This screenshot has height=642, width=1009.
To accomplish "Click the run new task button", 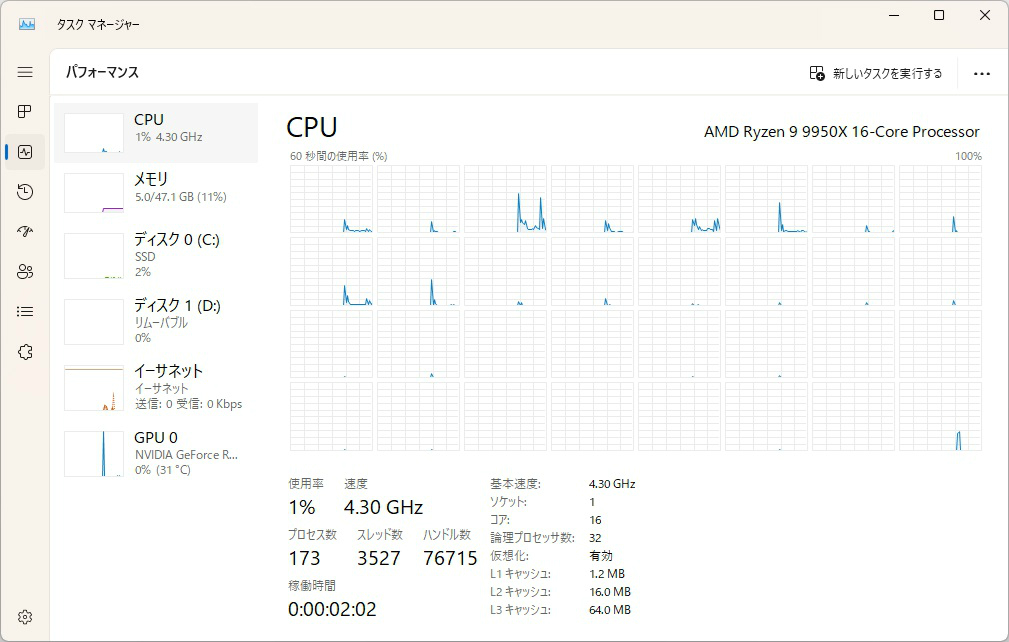I will (876, 73).
